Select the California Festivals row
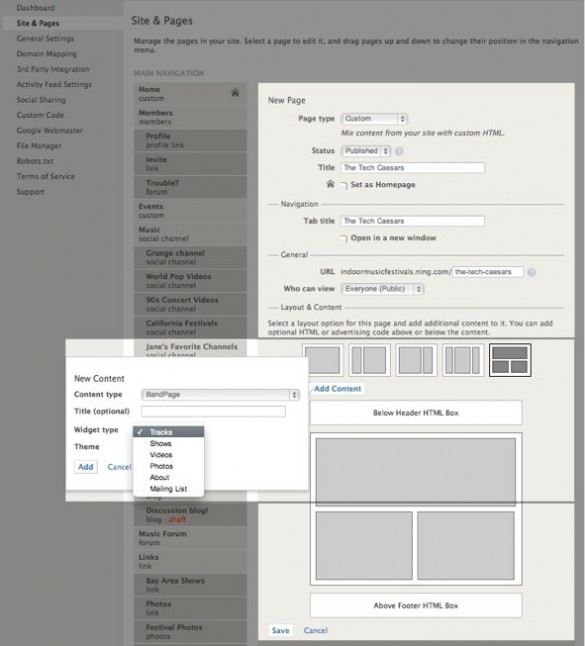The width and height of the screenshot is (585, 646). click(190, 328)
